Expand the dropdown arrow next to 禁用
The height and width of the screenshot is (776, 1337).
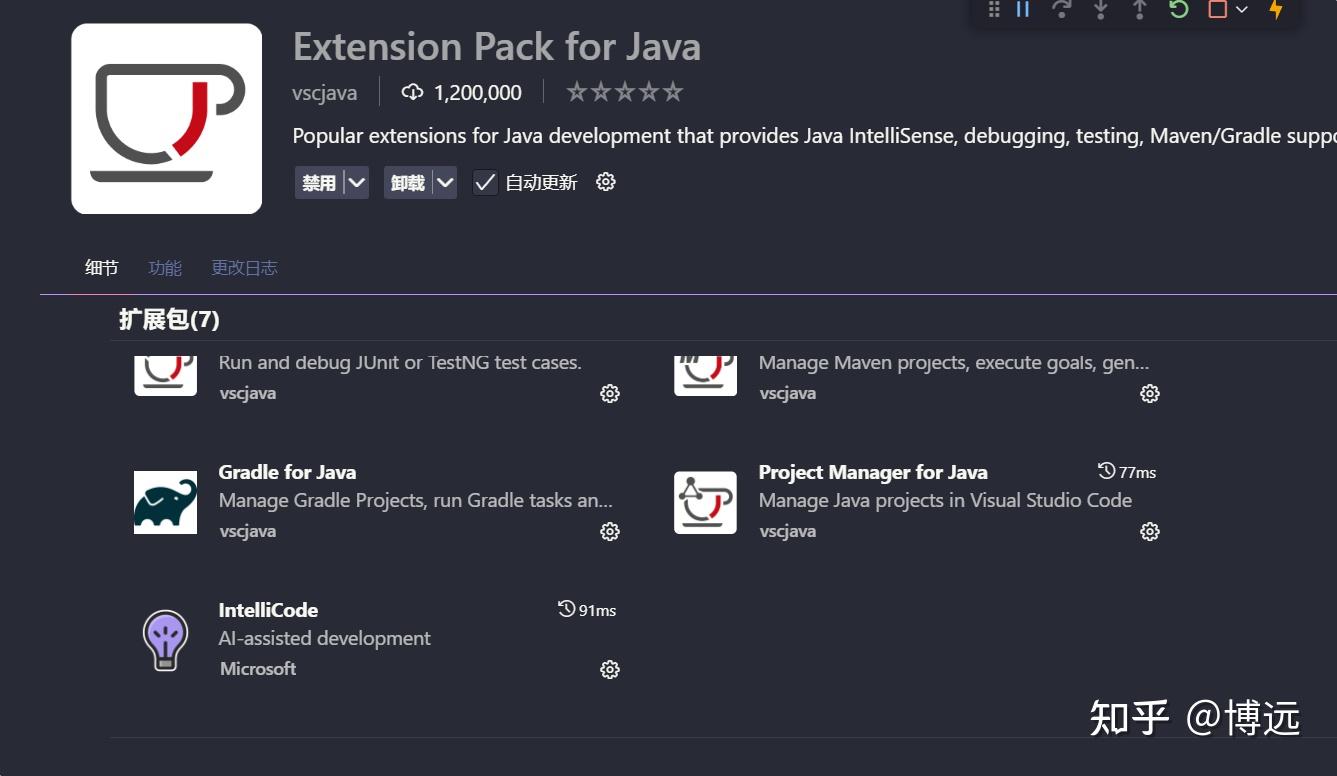click(x=357, y=182)
